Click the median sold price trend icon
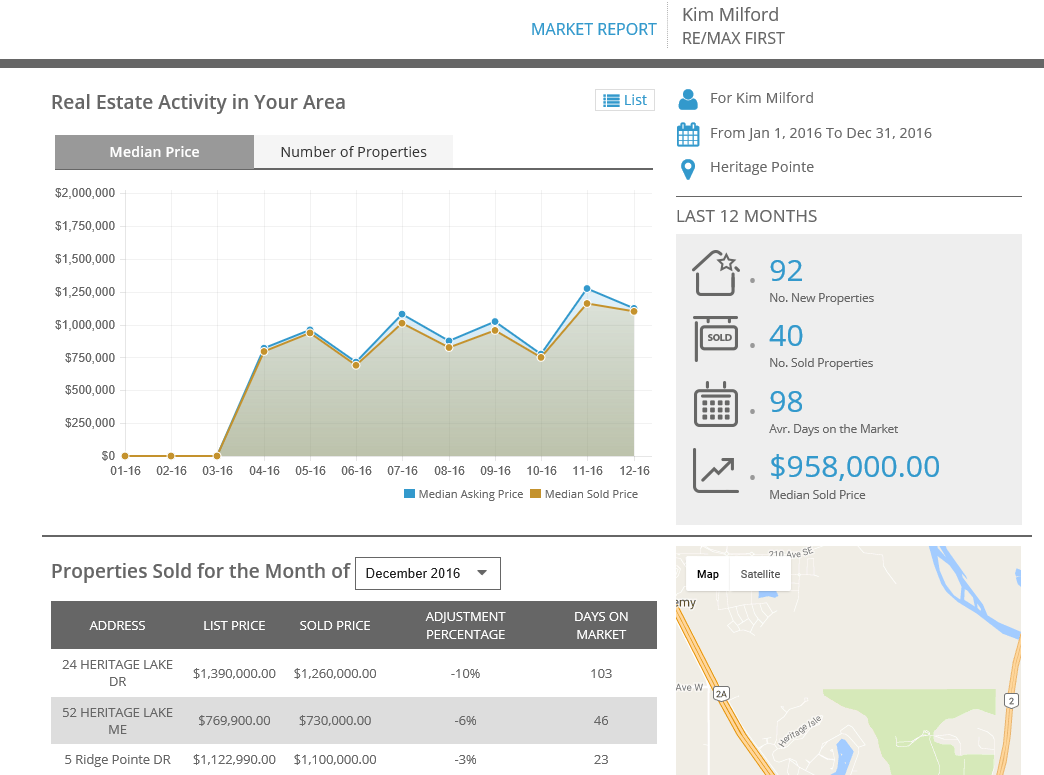The width and height of the screenshot is (1044, 775). pyautogui.click(x=715, y=470)
